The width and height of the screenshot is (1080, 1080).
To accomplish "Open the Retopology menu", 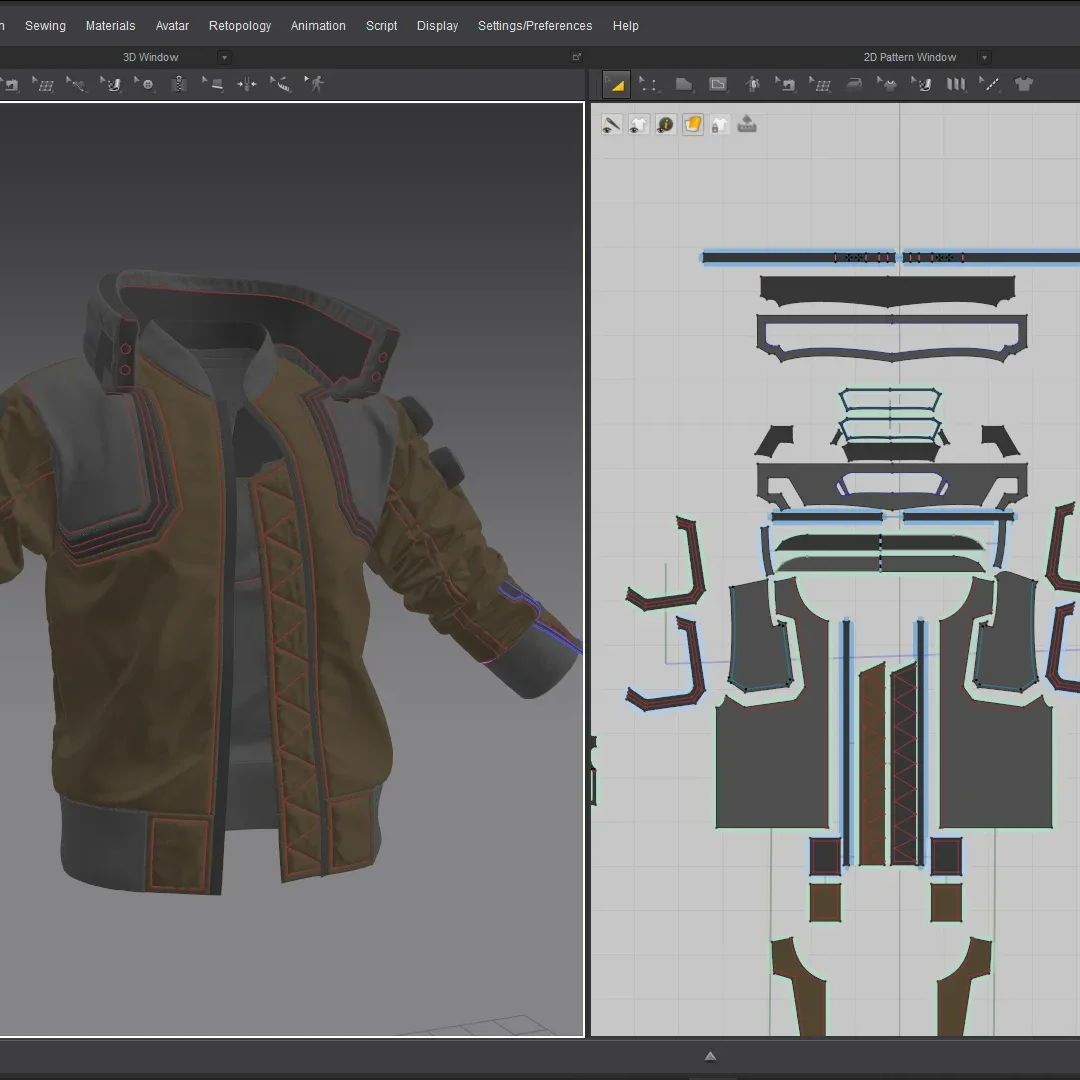I will pyautogui.click(x=239, y=26).
